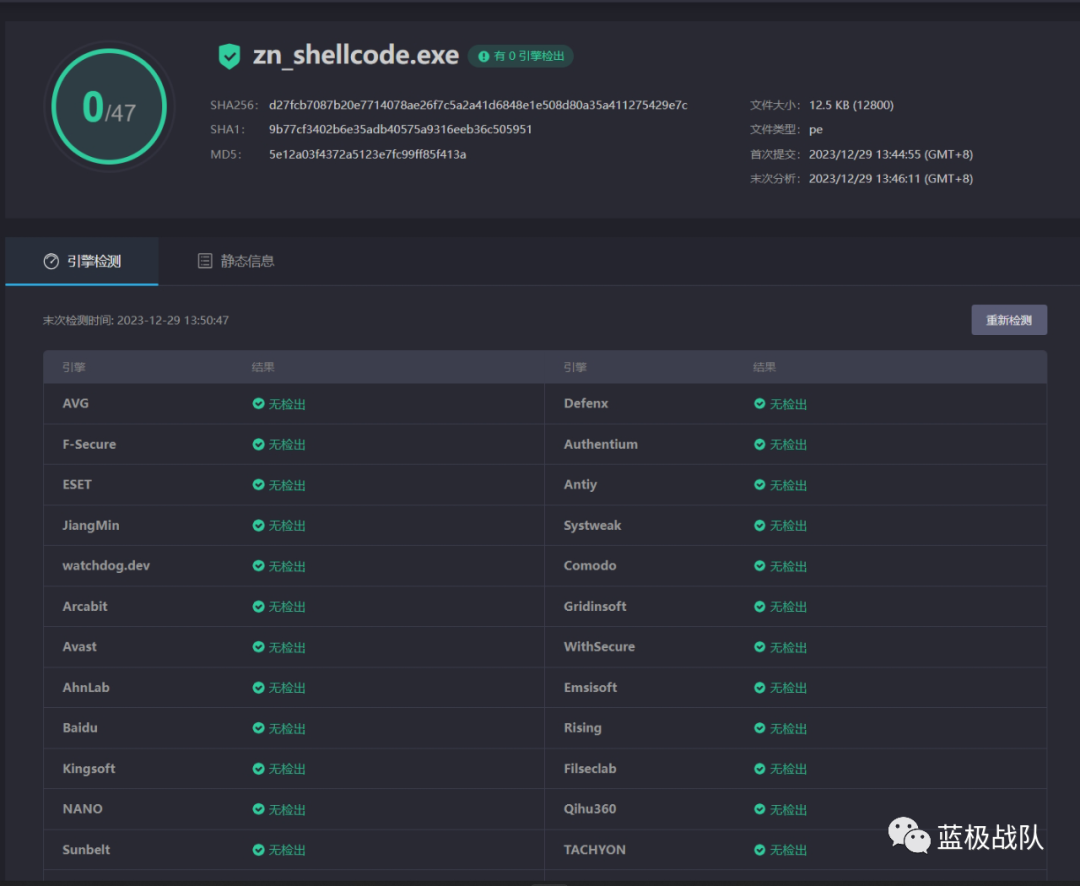This screenshot has height=886, width=1080.
Task: Select the F-Secure engine name
Action: tap(90, 444)
